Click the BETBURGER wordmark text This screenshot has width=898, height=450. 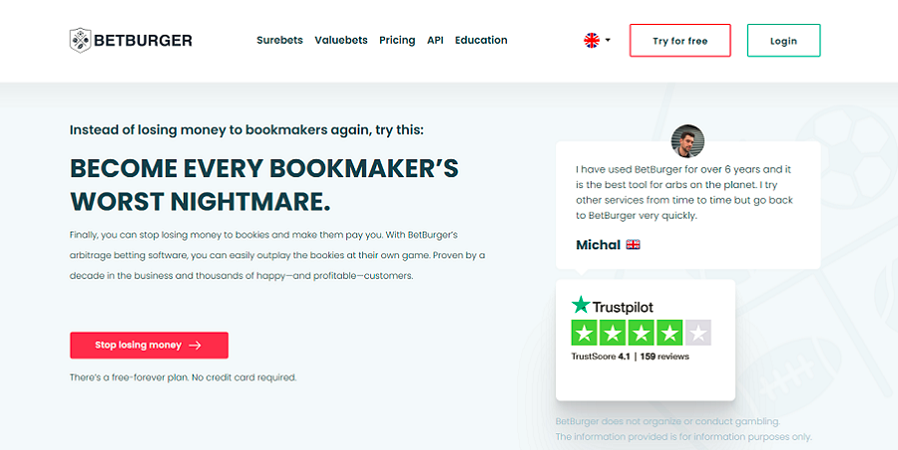pos(143,41)
